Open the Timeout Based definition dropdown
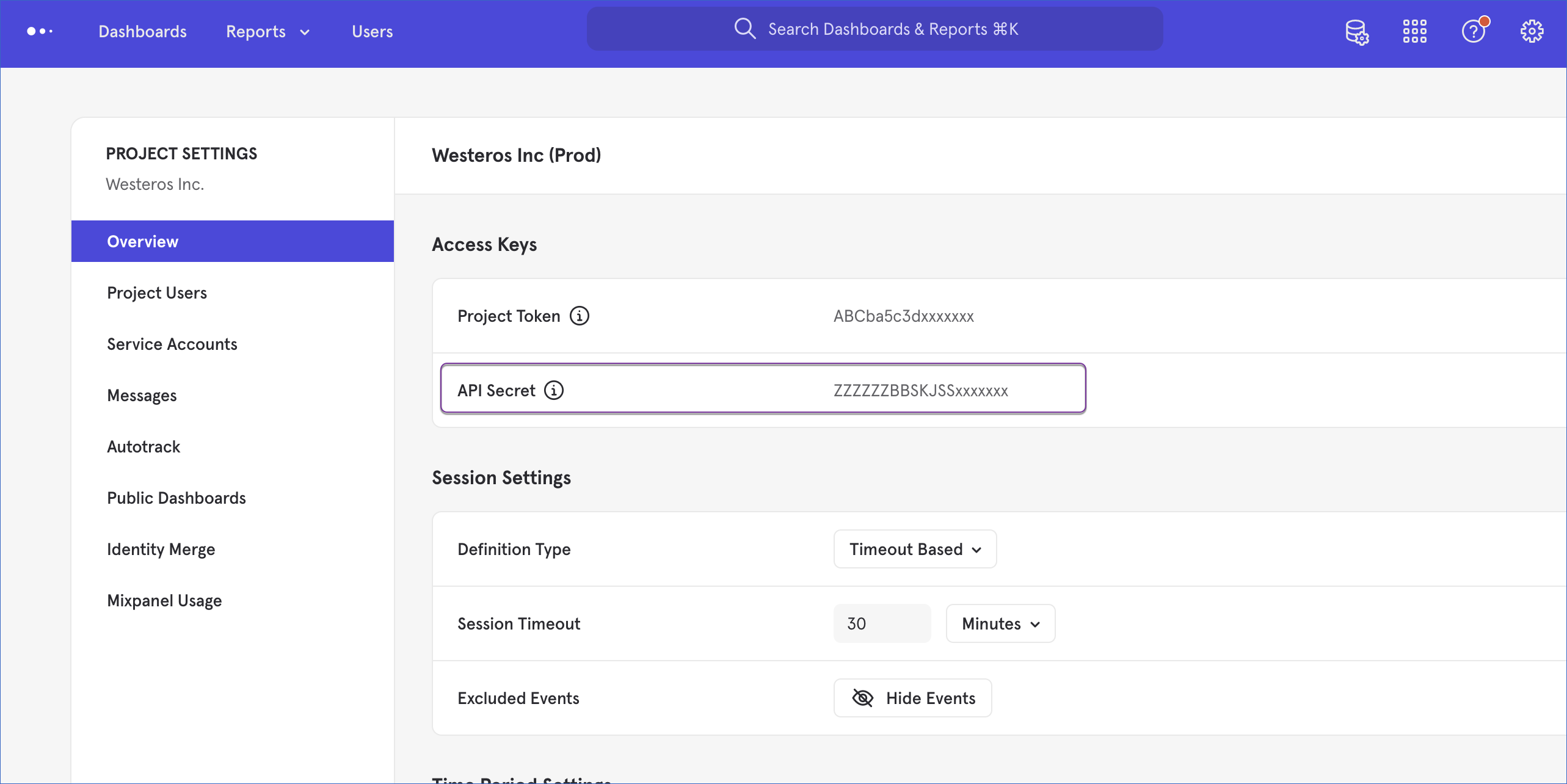1567x784 pixels. [914, 548]
